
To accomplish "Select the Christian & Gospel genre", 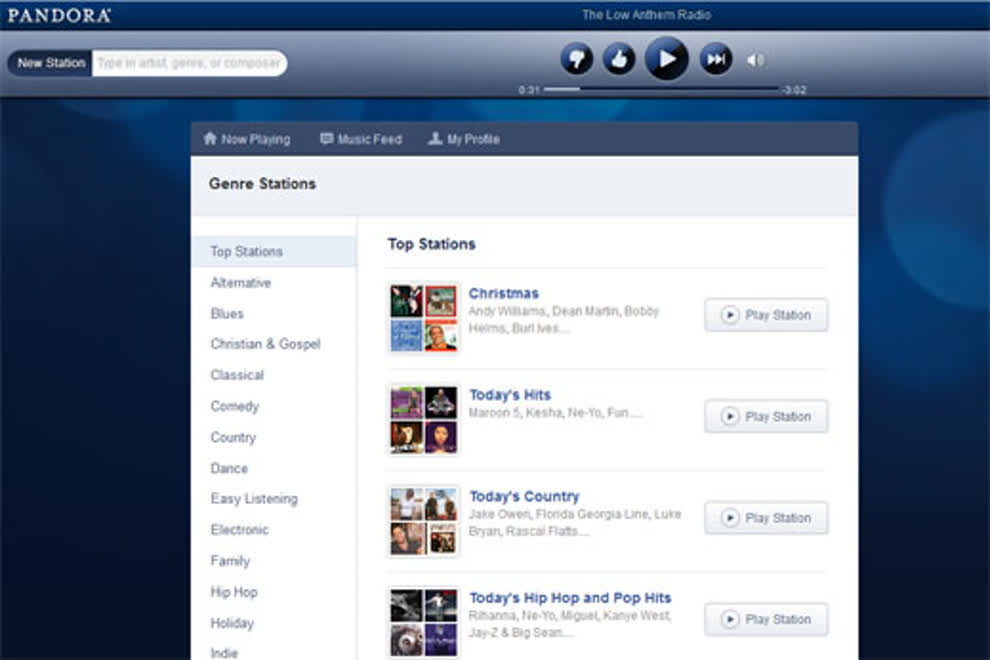I will [x=265, y=344].
